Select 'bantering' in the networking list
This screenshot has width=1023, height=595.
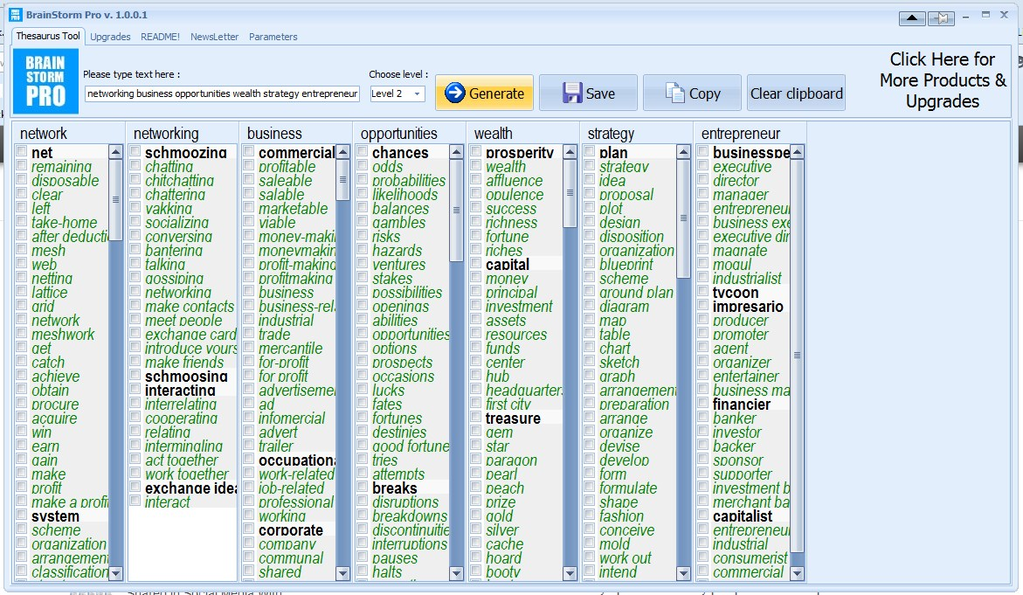pos(174,250)
